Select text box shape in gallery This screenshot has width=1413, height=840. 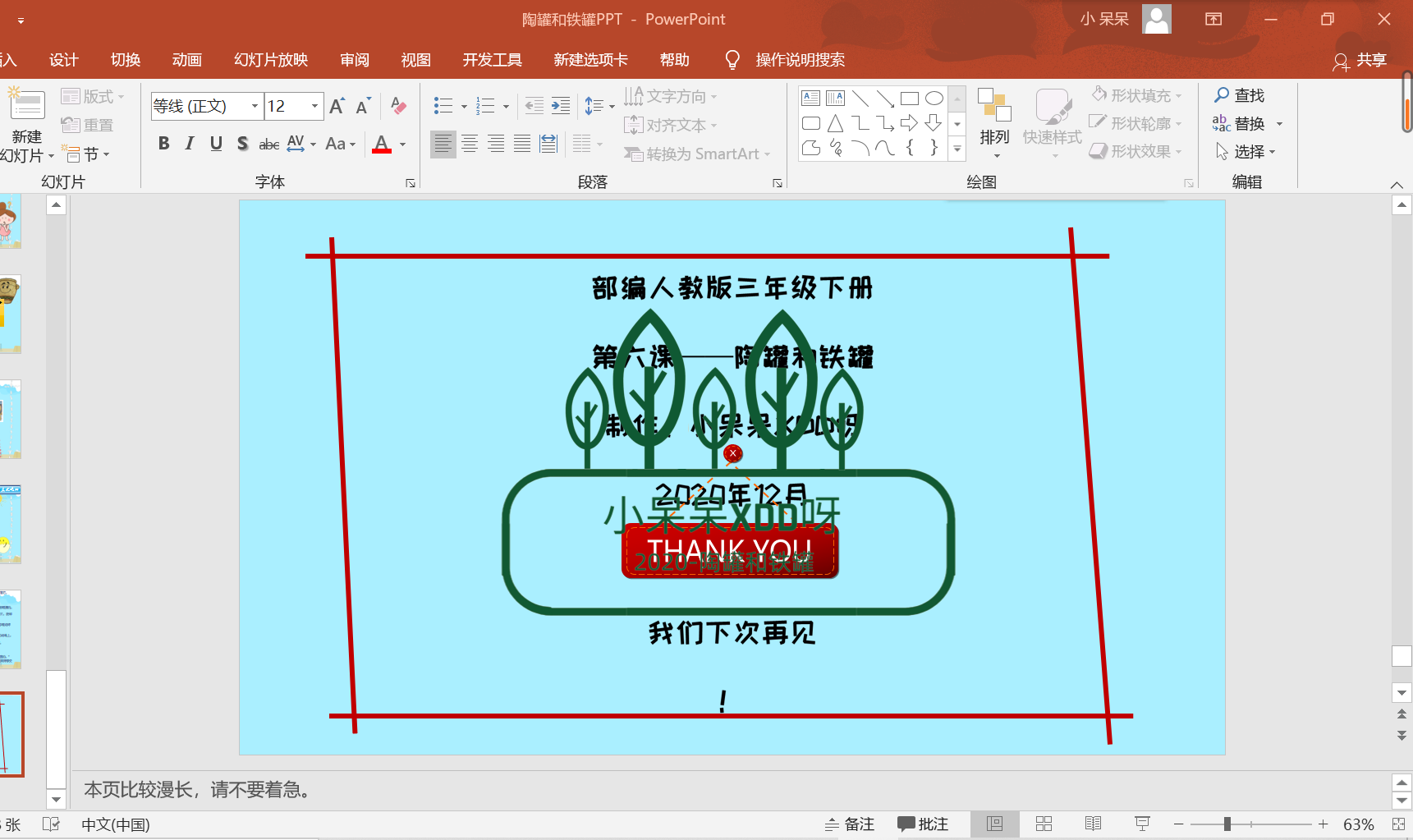point(811,99)
